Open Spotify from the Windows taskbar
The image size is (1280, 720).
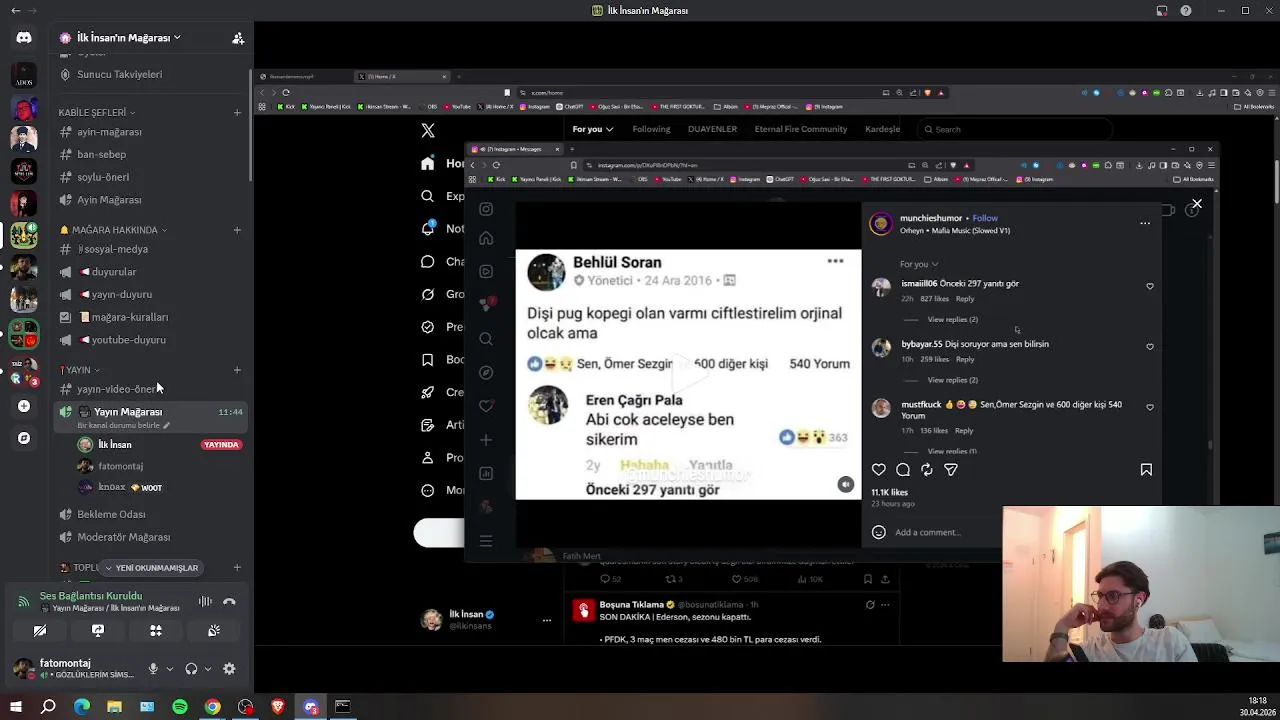[x=180, y=707]
